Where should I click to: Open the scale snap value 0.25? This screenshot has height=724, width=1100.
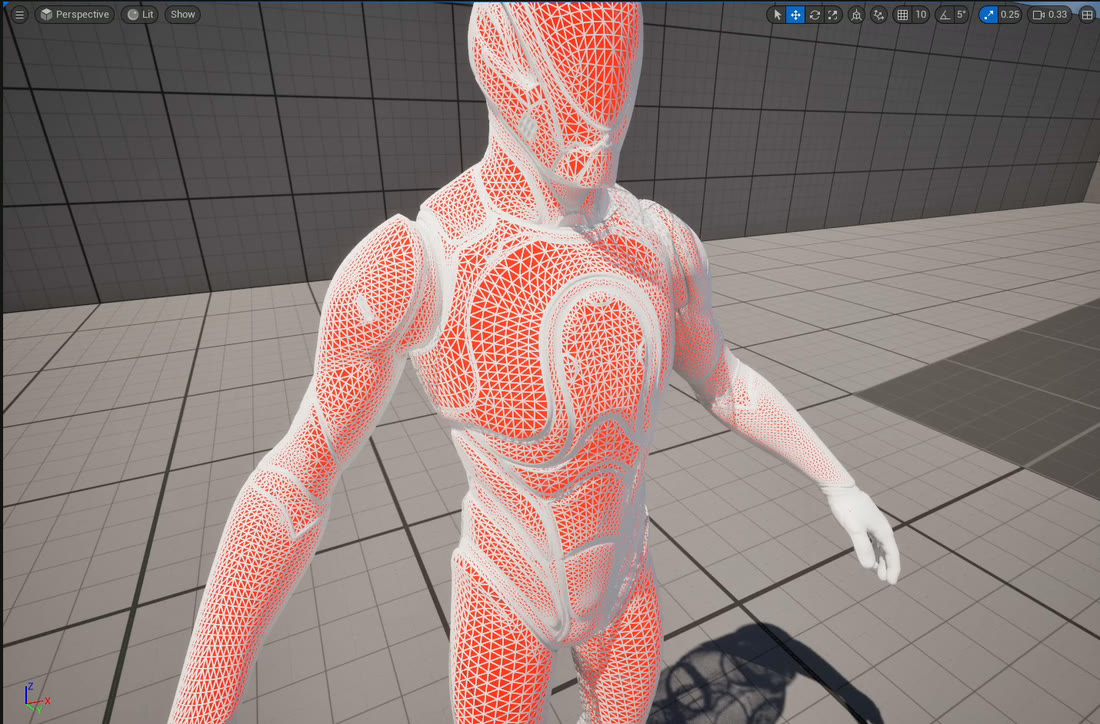click(x=1010, y=14)
